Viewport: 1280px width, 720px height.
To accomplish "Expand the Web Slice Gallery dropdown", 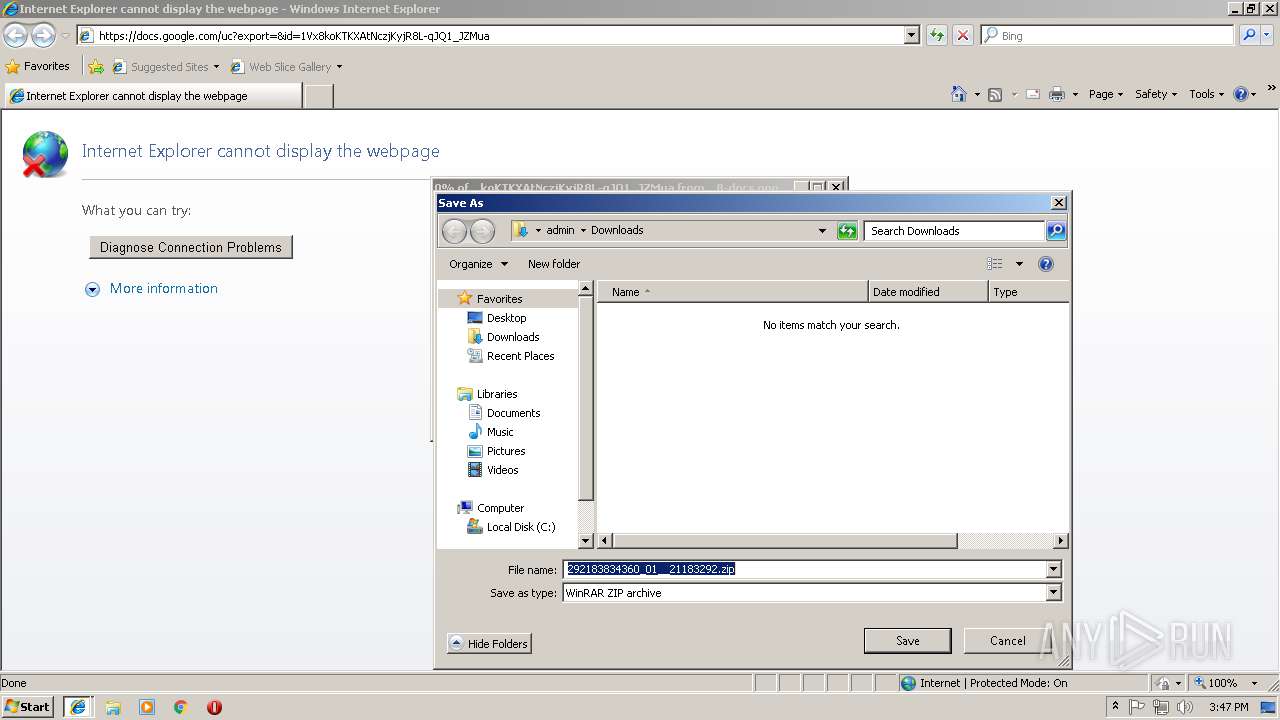I will click(339, 67).
